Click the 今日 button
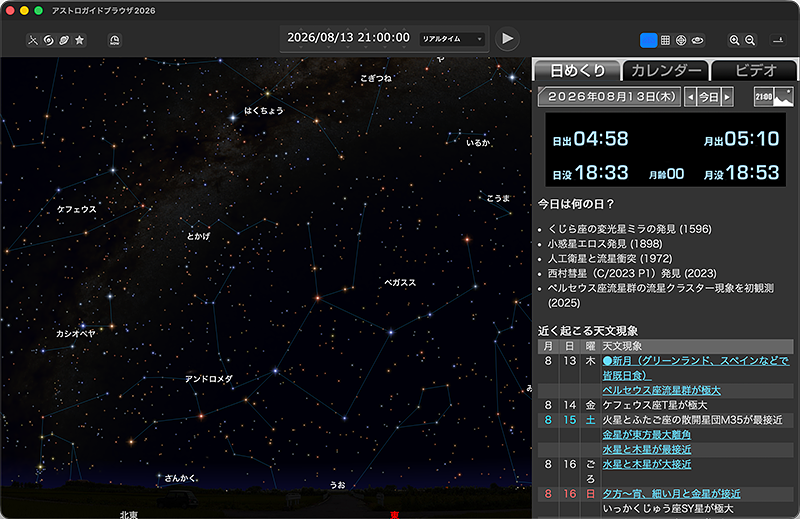This screenshot has height=519, width=800. coord(707,97)
